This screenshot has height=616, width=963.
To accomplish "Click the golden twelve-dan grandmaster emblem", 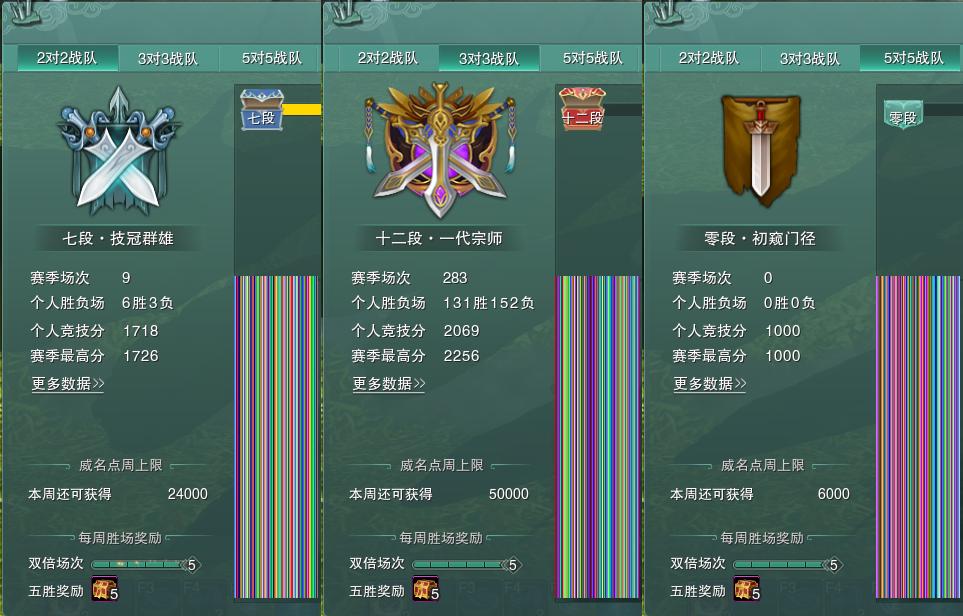I will (x=440, y=150).
